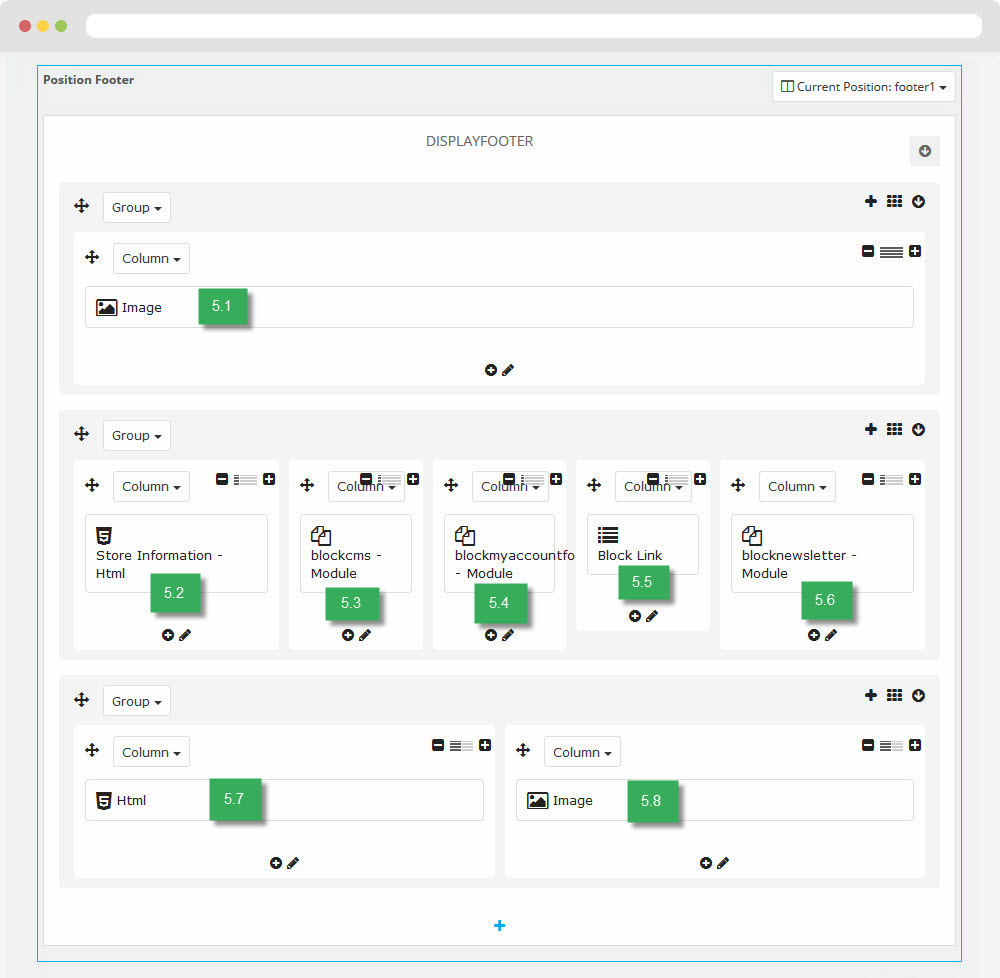Screen dimensions: 1000x978
Task: Open the third Group dropdown
Action: (x=136, y=701)
